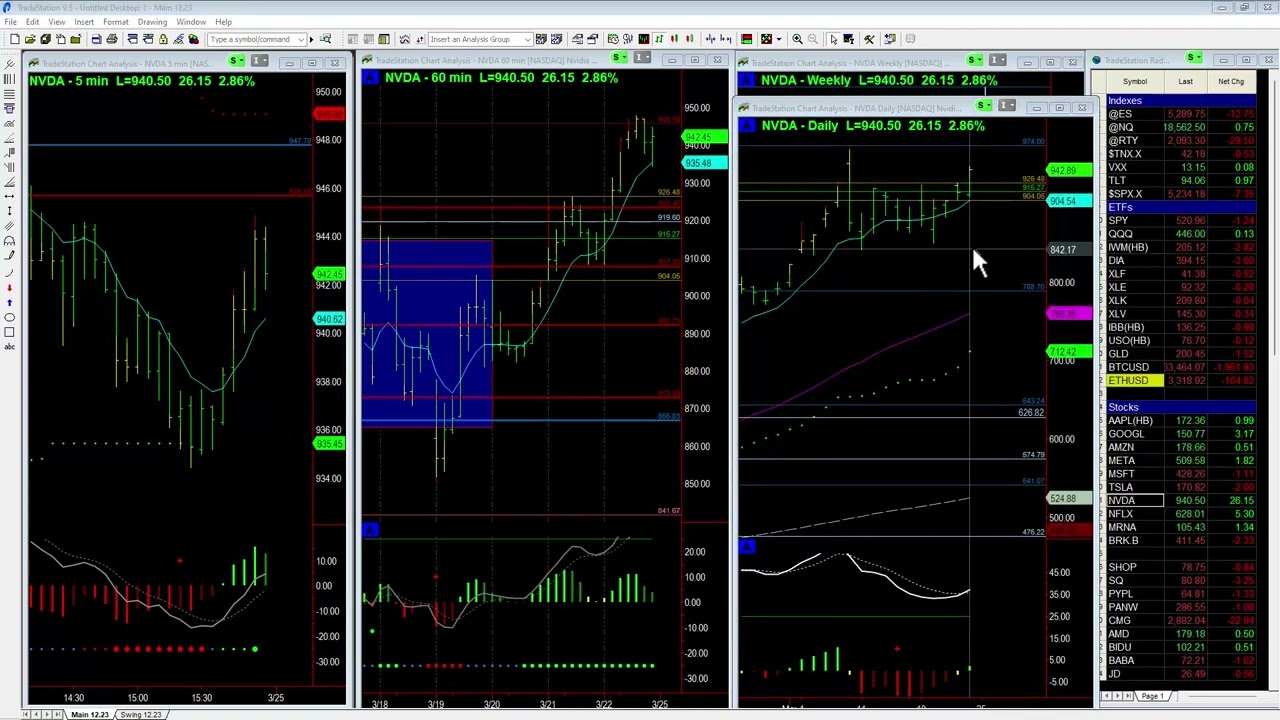Image resolution: width=1280 pixels, height=720 pixels.
Task: Click the window linking "1" button on the Weekly chart
Action: pyautogui.click(x=996, y=60)
